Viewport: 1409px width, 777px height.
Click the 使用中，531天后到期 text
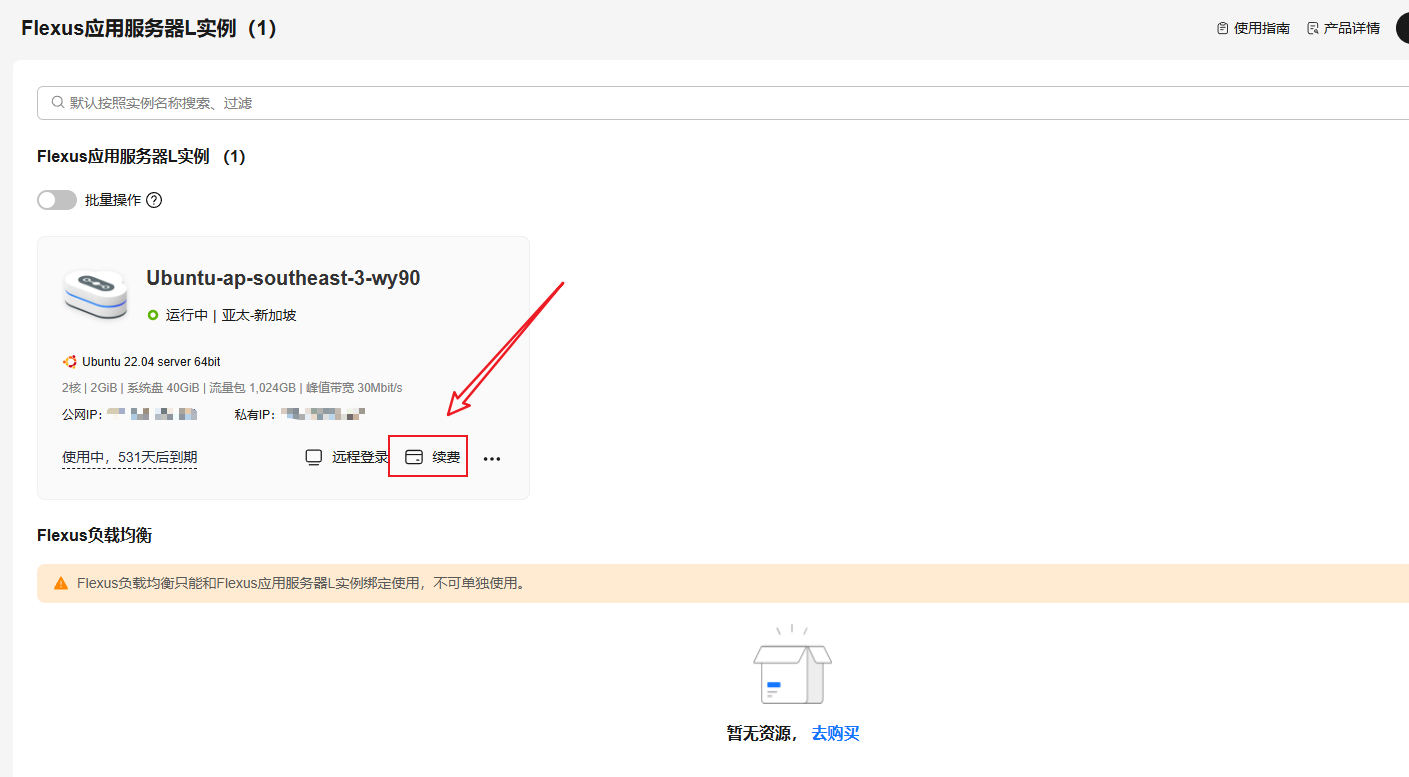[129, 457]
